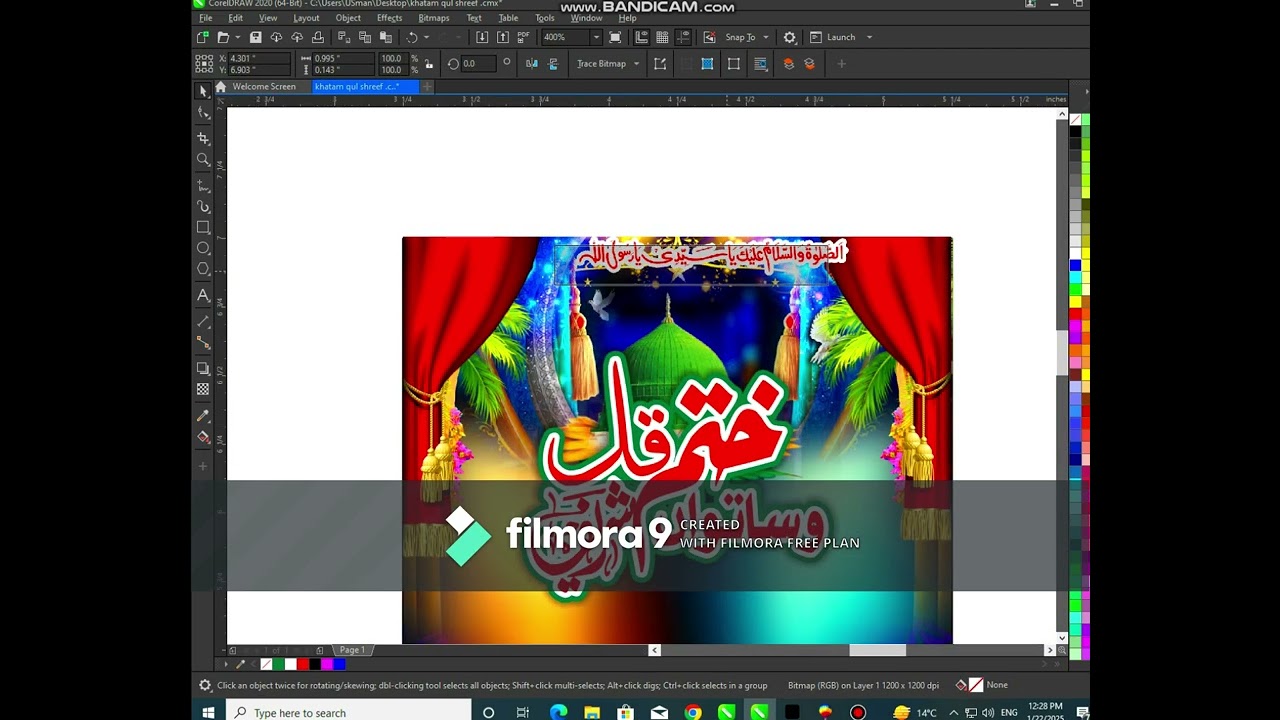Click the New document icon
Screen dimensions: 1280x720
[x=202, y=37]
